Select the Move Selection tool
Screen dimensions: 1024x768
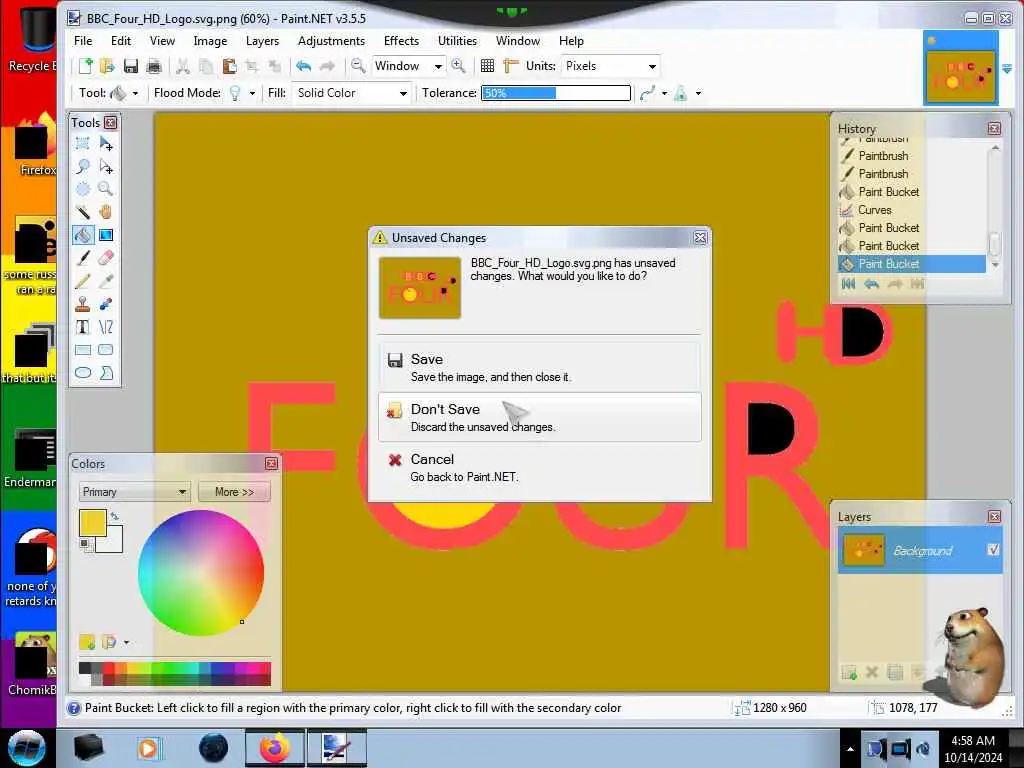(x=106, y=167)
